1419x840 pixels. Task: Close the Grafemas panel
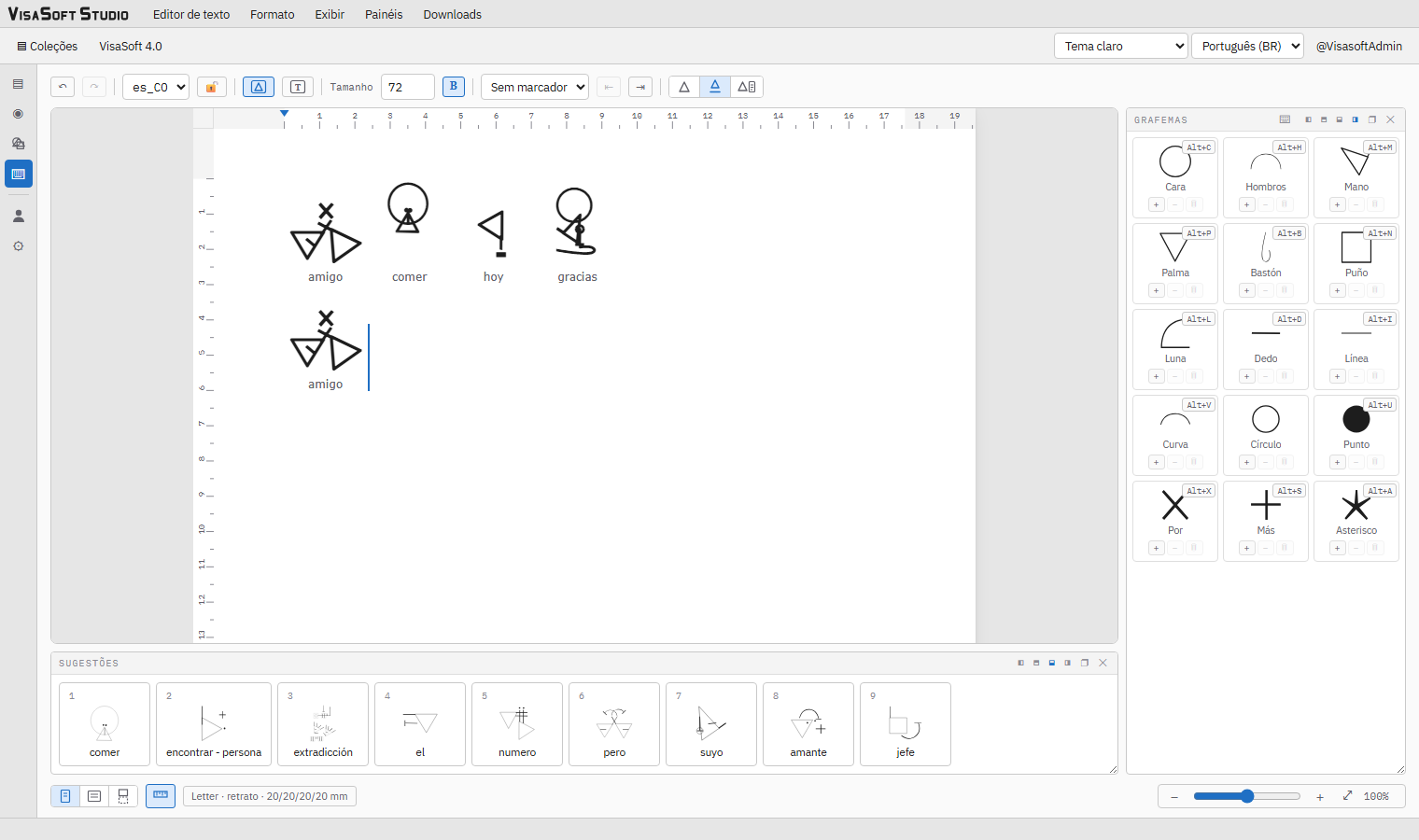(1390, 119)
